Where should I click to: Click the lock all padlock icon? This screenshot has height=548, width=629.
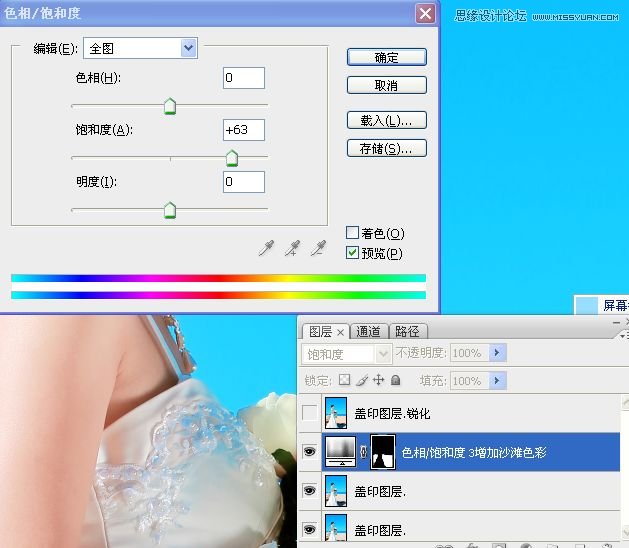[x=396, y=380]
